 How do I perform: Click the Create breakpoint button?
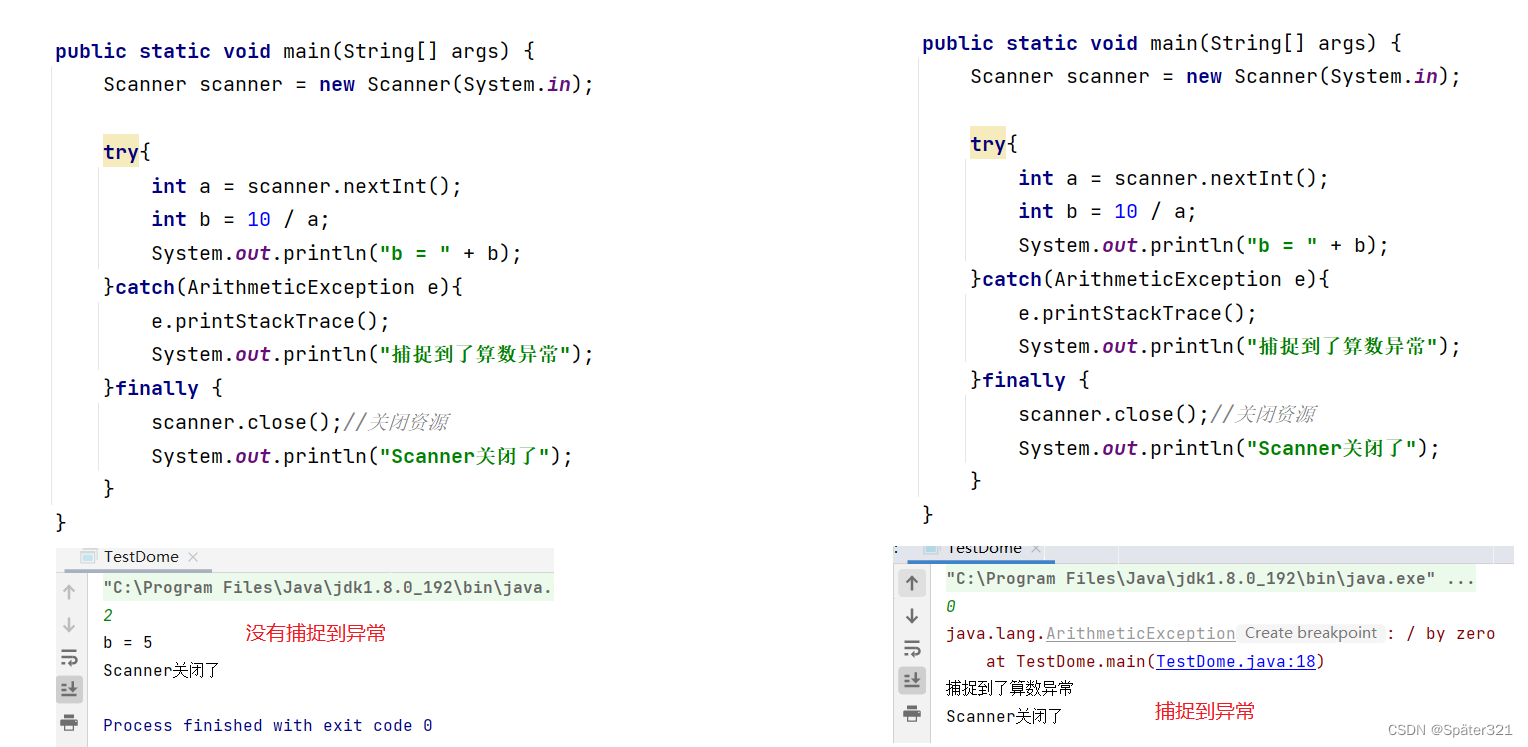1311,633
